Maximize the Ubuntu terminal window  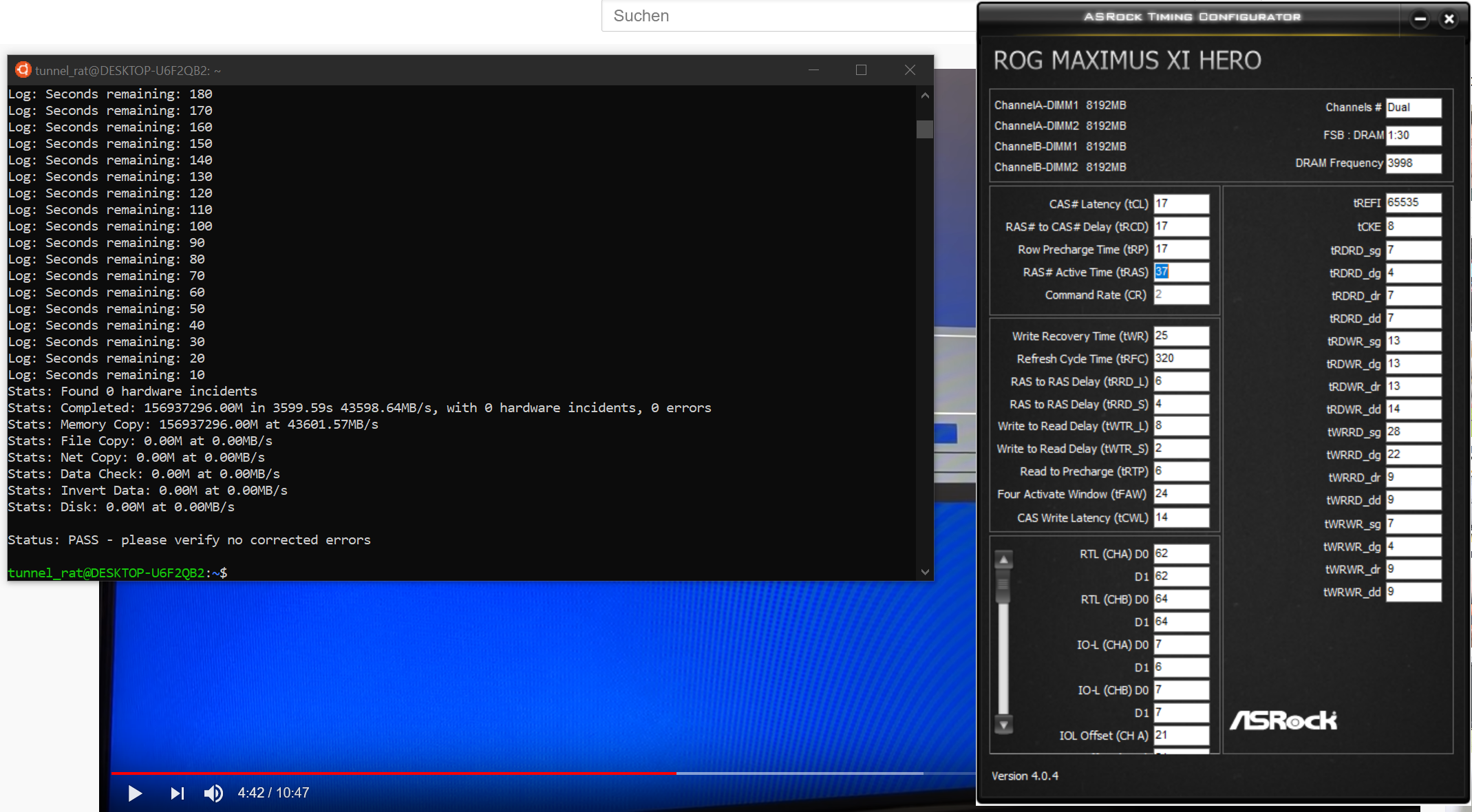tap(861, 70)
